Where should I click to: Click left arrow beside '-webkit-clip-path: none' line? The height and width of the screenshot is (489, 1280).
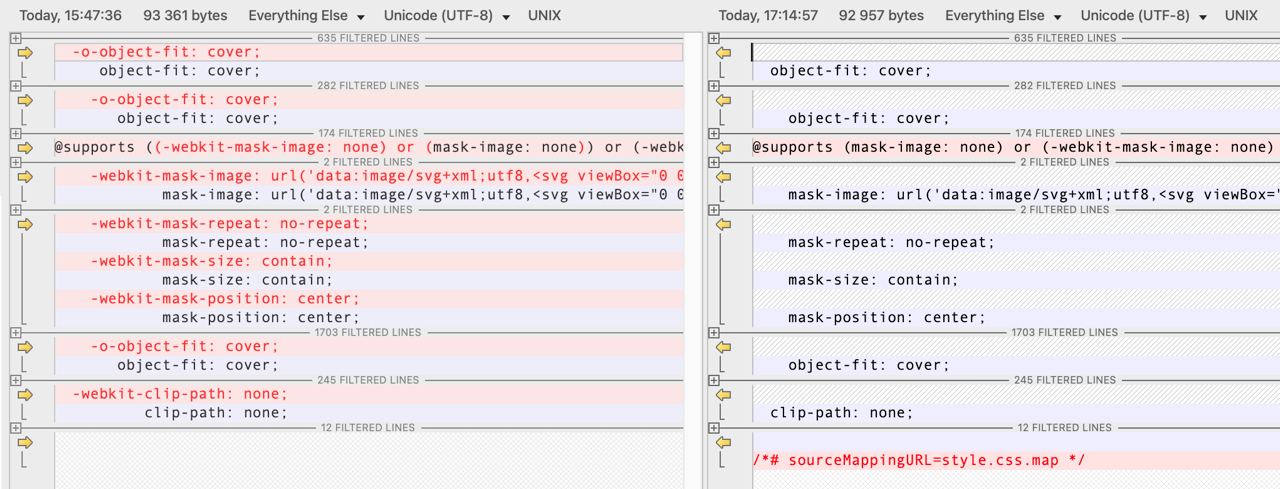[26, 394]
